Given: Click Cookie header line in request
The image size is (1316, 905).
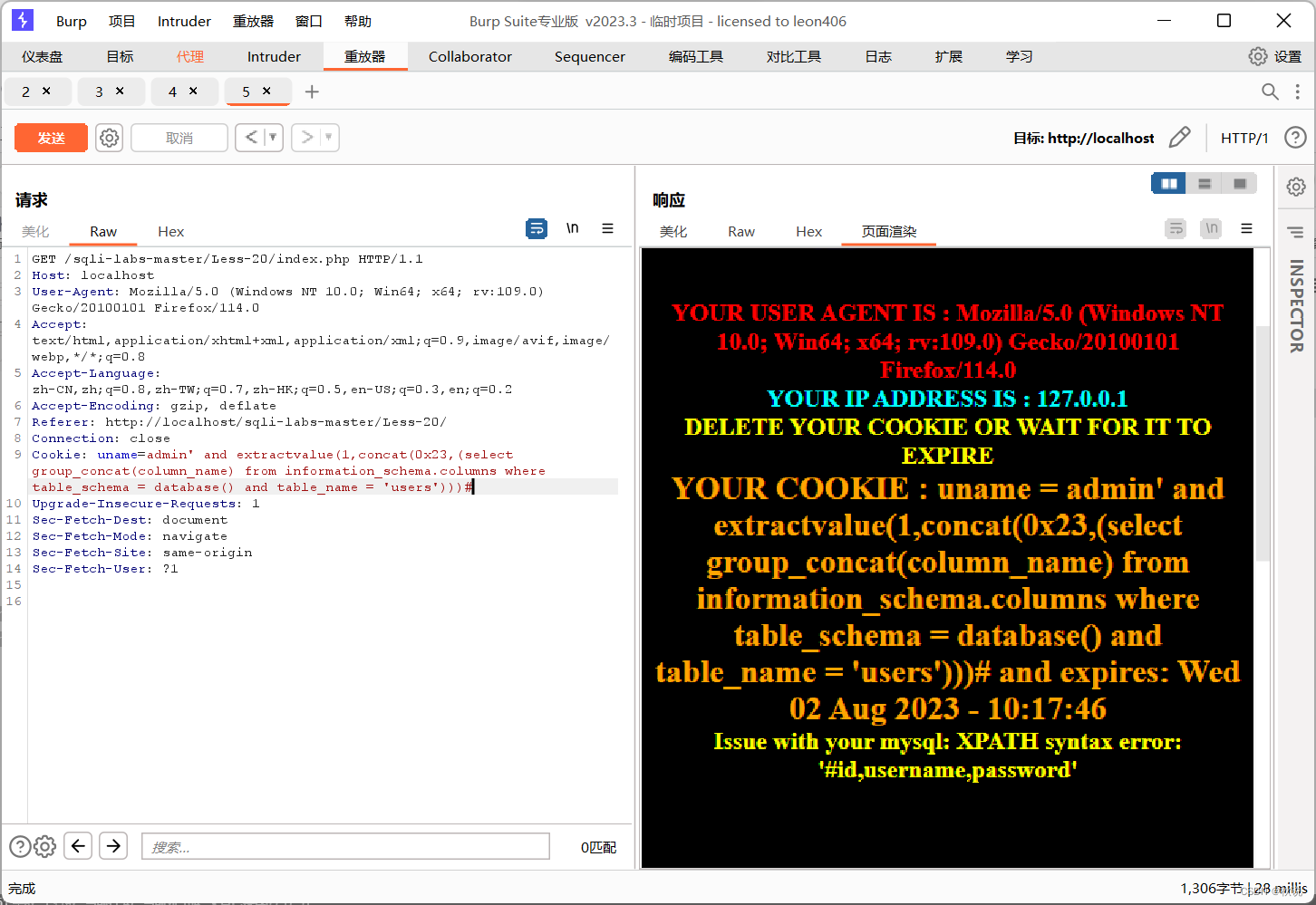Looking at the screenshot, I should point(324,470).
